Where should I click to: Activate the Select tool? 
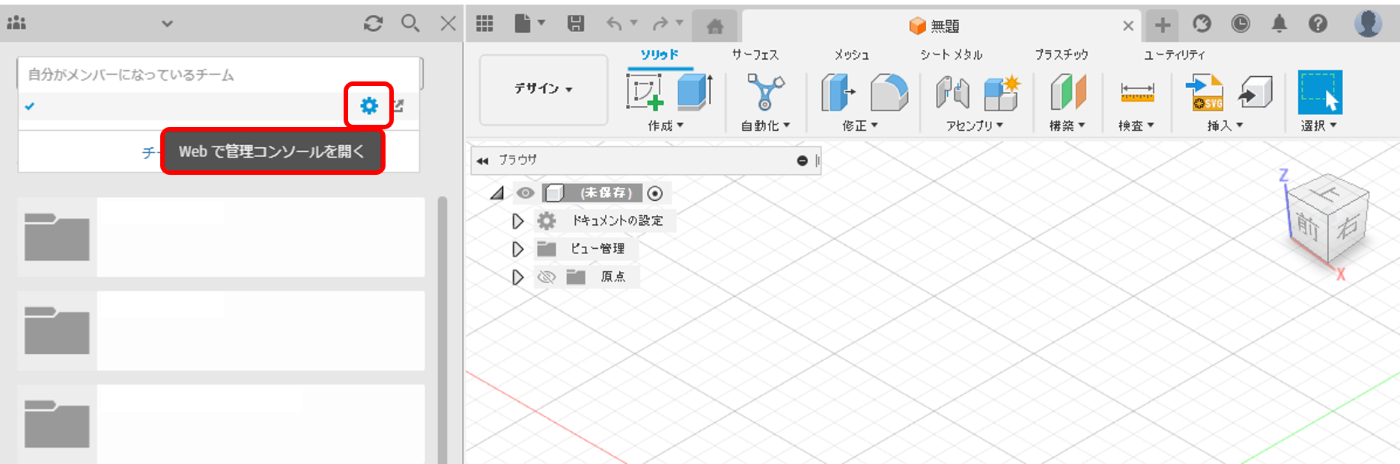point(1320,92)
